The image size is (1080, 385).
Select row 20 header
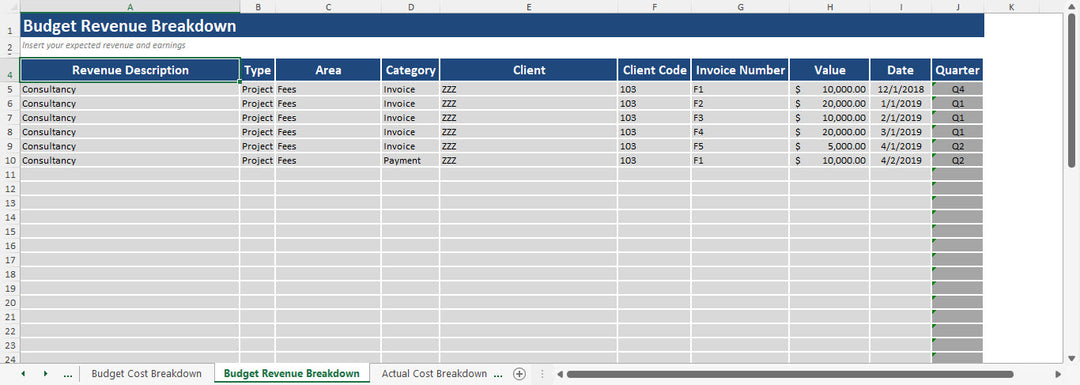(10, 302)
